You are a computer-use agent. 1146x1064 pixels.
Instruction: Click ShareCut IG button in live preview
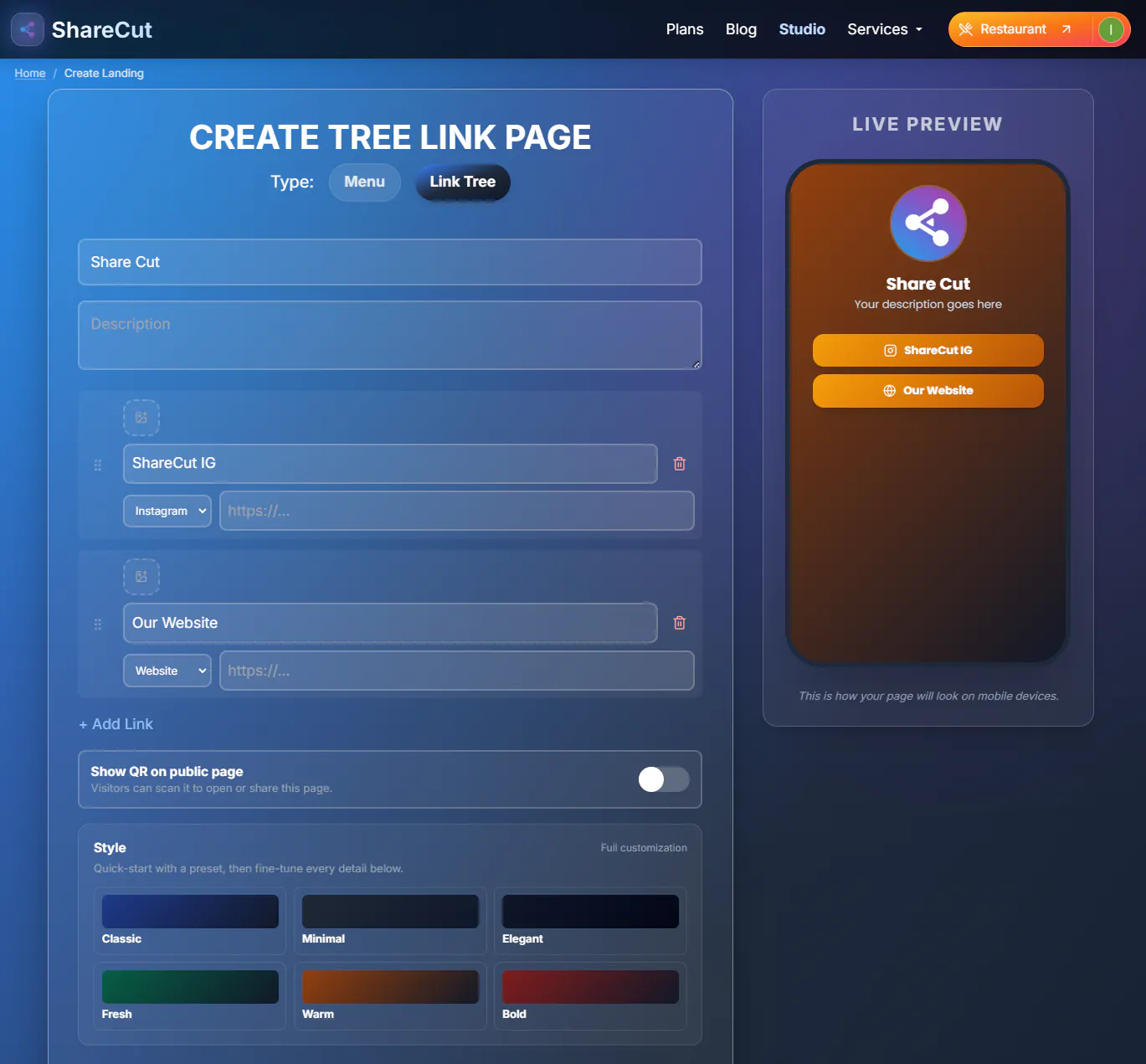pos(928,351)
